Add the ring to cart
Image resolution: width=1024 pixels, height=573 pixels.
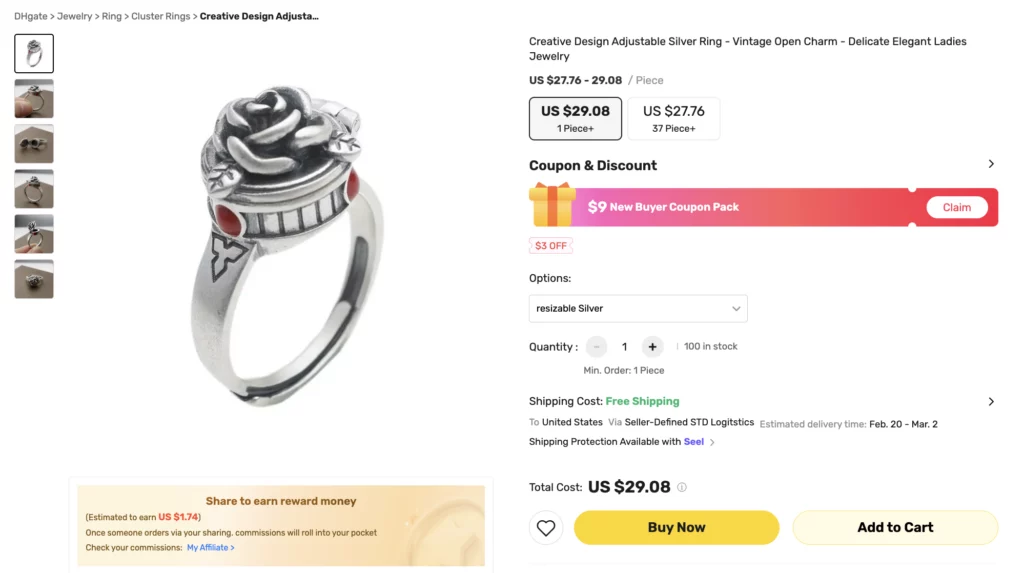895,528
